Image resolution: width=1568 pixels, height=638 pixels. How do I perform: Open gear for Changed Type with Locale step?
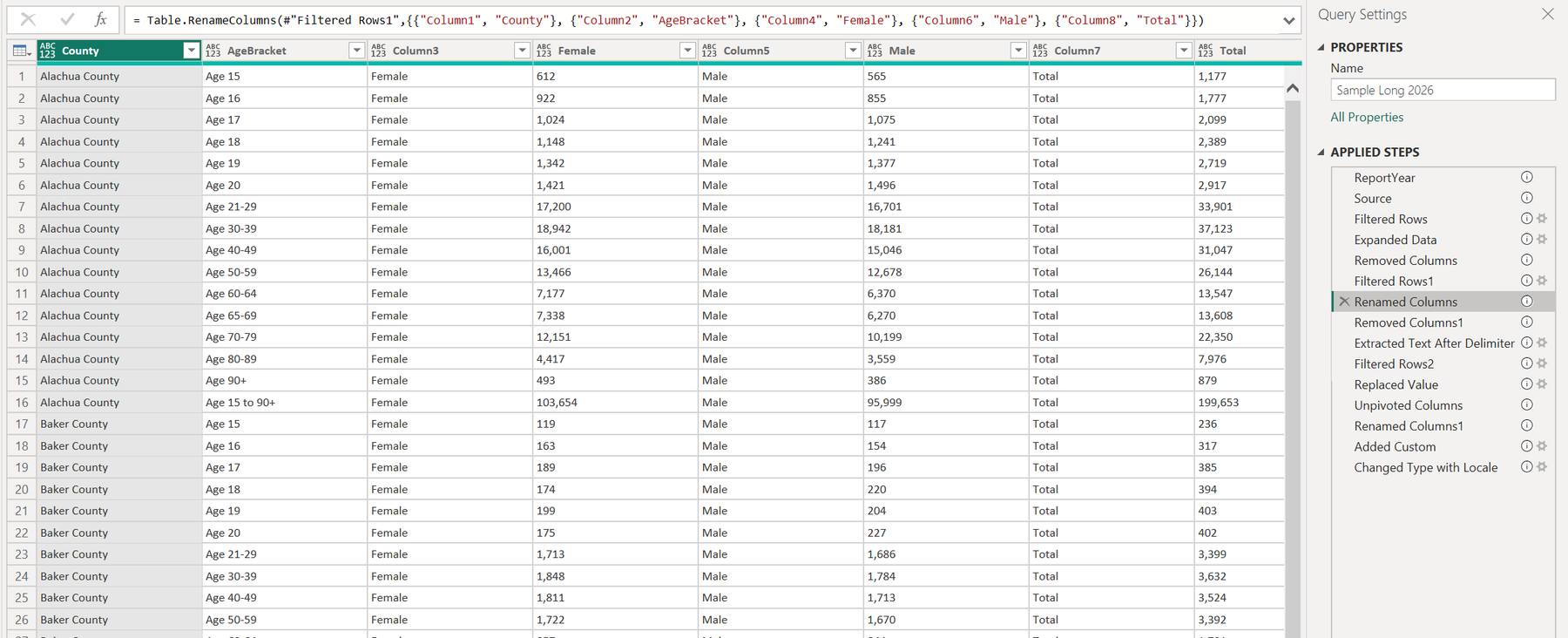1542,467
